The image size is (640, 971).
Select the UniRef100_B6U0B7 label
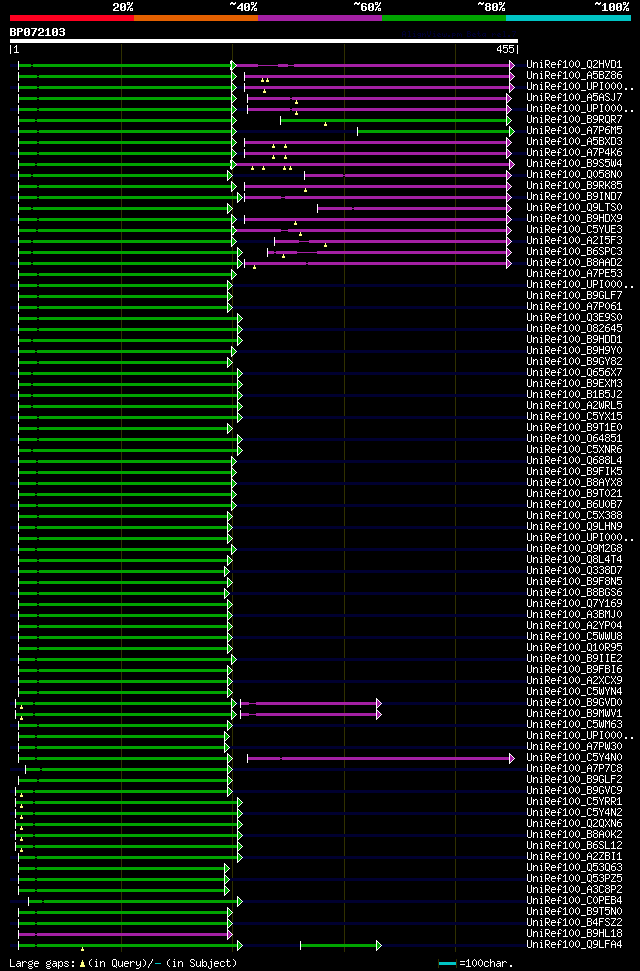(x=574, y=505)
